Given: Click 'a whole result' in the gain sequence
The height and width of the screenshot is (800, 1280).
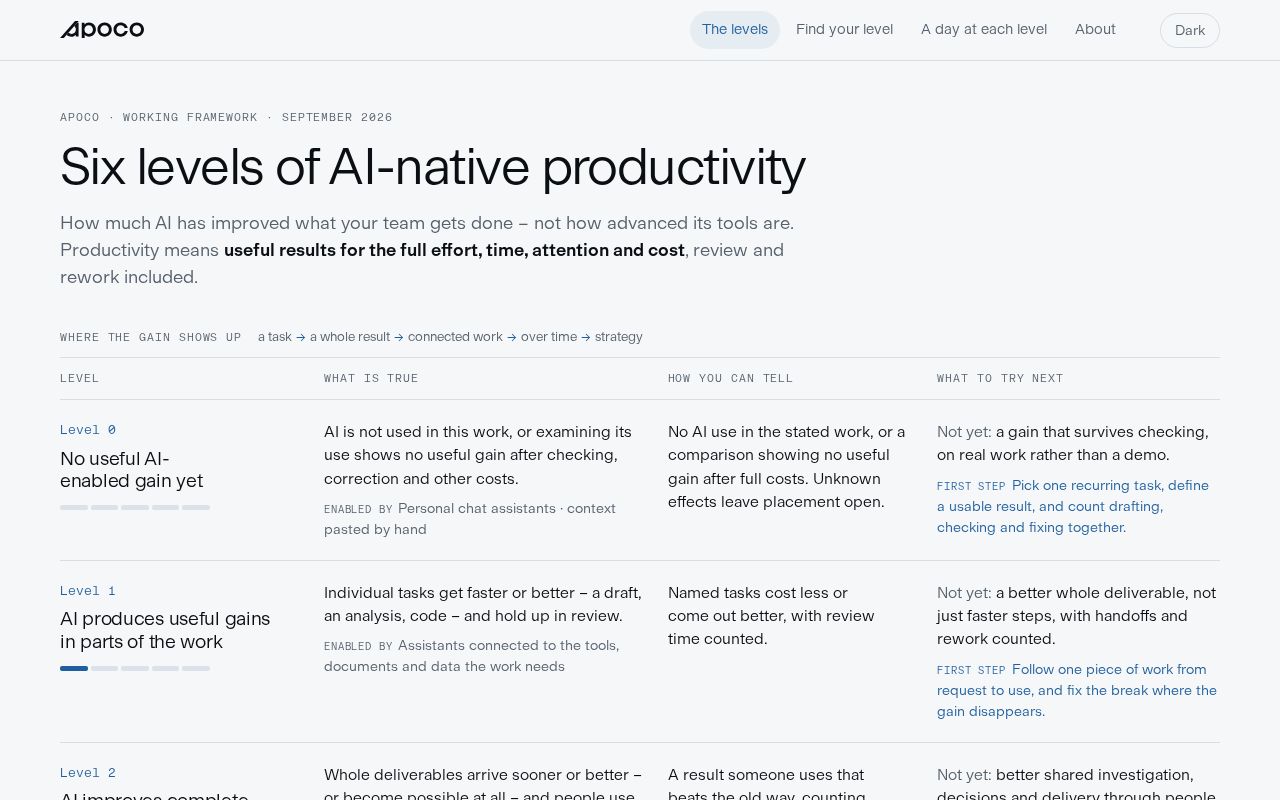Looking at the screenshot, I should (350, 337).
